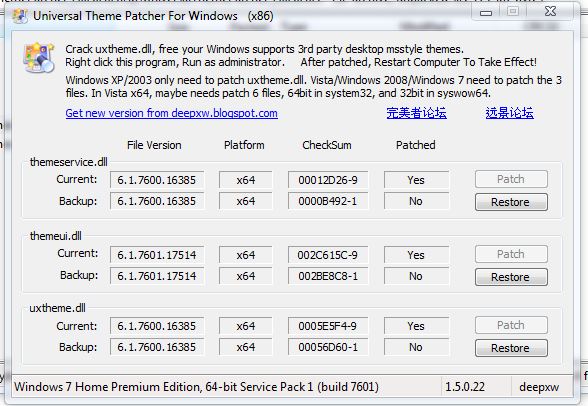Screen dimensions: 588x406
Task: Select themeui.dll backup version 6.1.7601.17514 field
Action: point(157,276)
